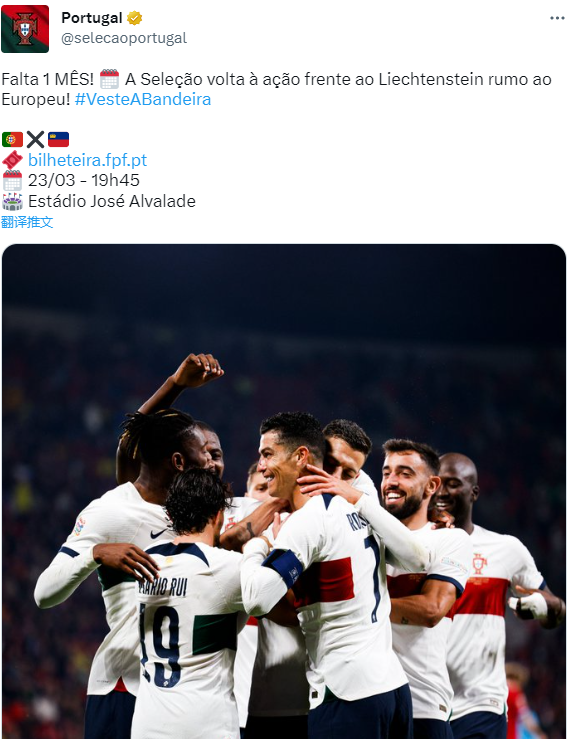Image resolution: width=567 pixels, height=739 pixels.
Task: Visit the bilheteira.fpf.pt link
Action: pyautogui.click(x=88, y=160)
